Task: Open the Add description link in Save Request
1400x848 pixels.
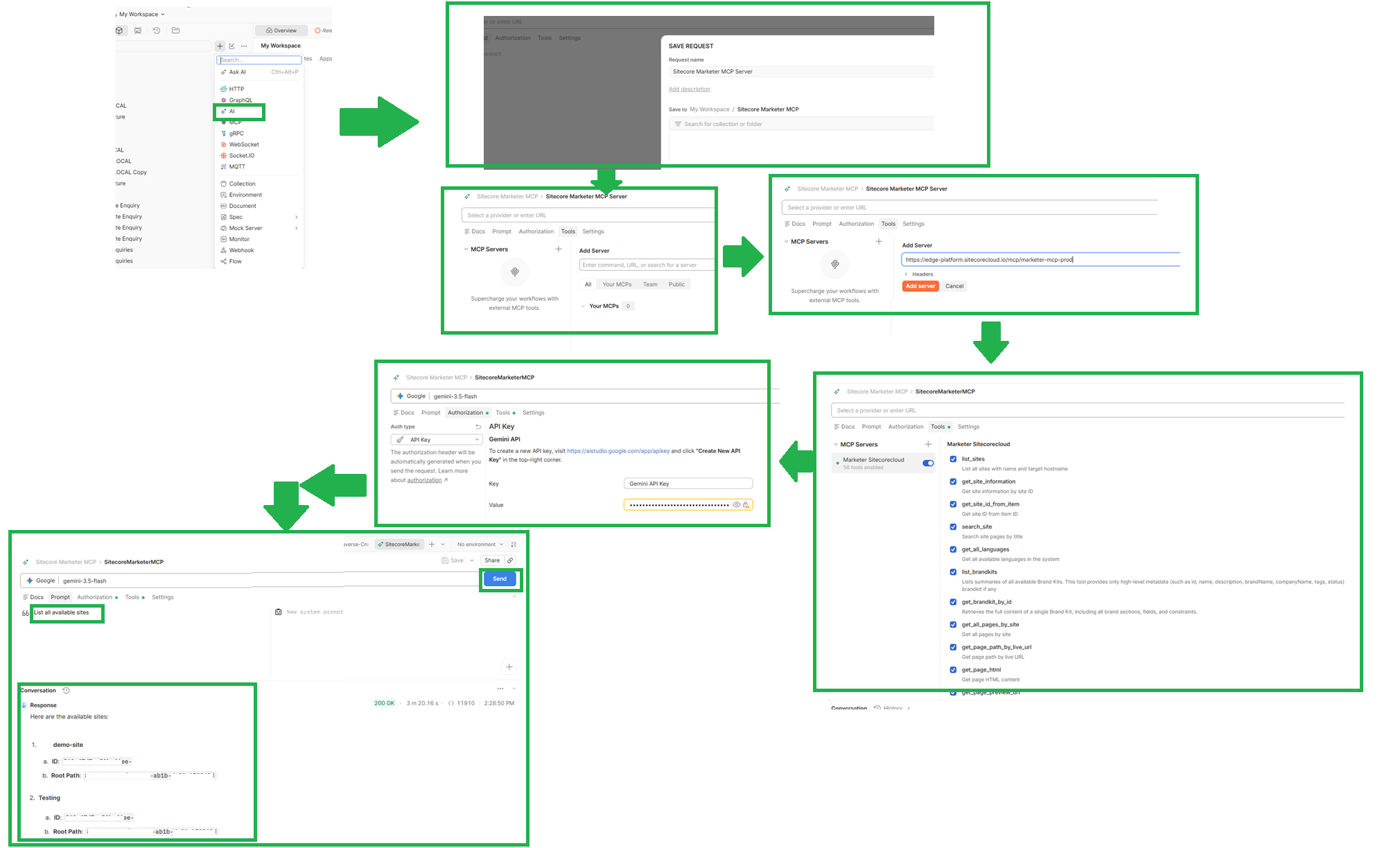Action: 689,89
